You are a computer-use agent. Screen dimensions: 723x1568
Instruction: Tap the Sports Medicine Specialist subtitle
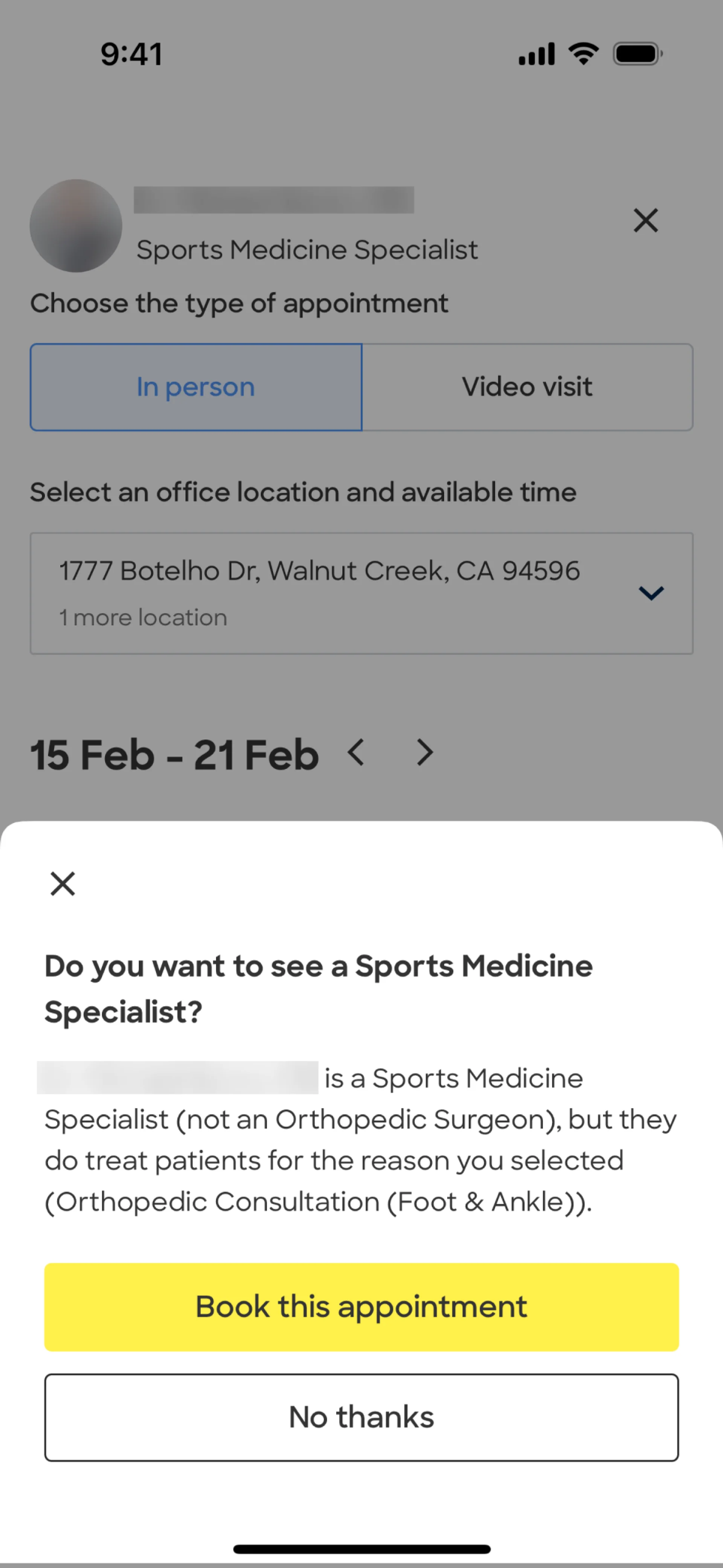click(307, 249)
